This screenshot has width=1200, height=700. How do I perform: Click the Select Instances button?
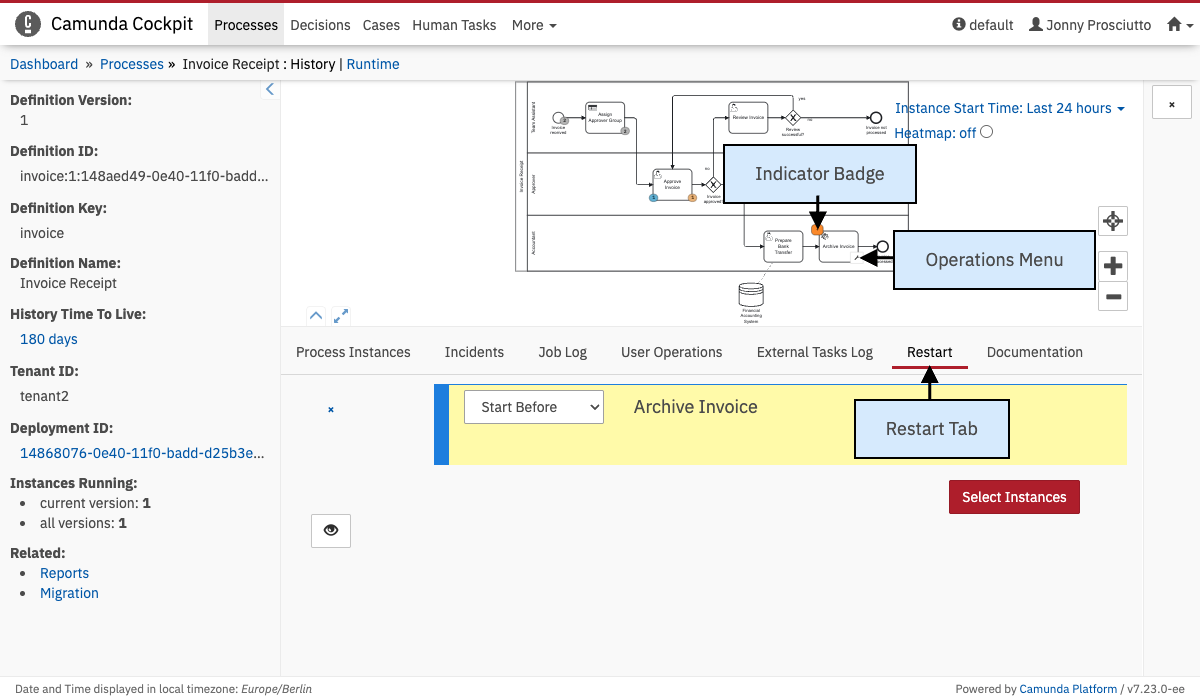click(1014, 497)
